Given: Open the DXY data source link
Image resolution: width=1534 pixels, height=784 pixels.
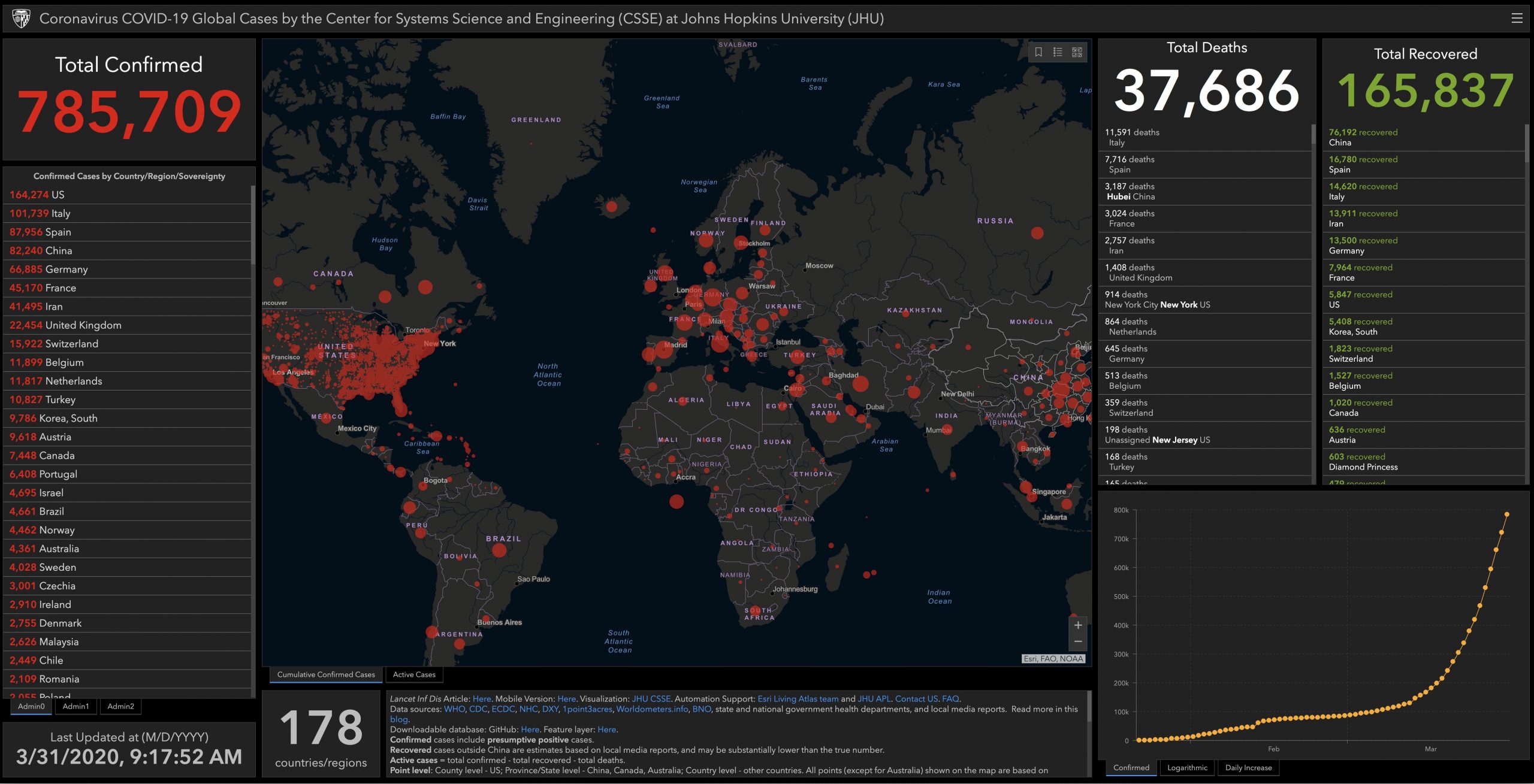Looking at the screenshot, I should (x=550, y=709).
